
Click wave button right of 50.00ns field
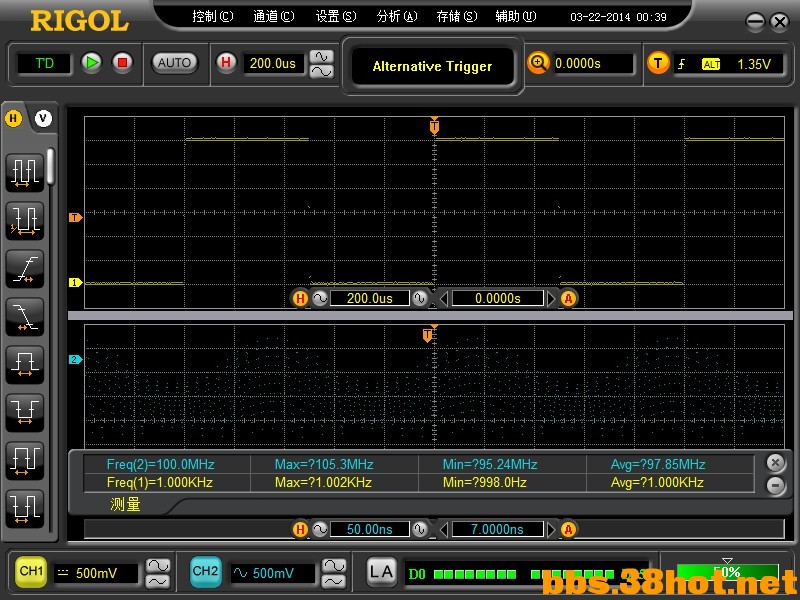(x=420, y=530)
